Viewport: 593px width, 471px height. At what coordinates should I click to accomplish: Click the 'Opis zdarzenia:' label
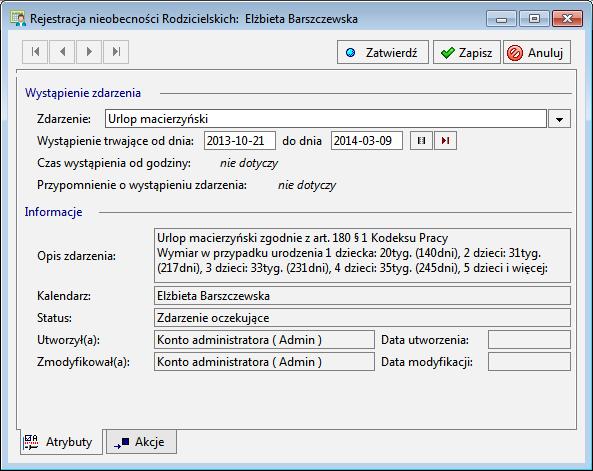pos(76,256)
